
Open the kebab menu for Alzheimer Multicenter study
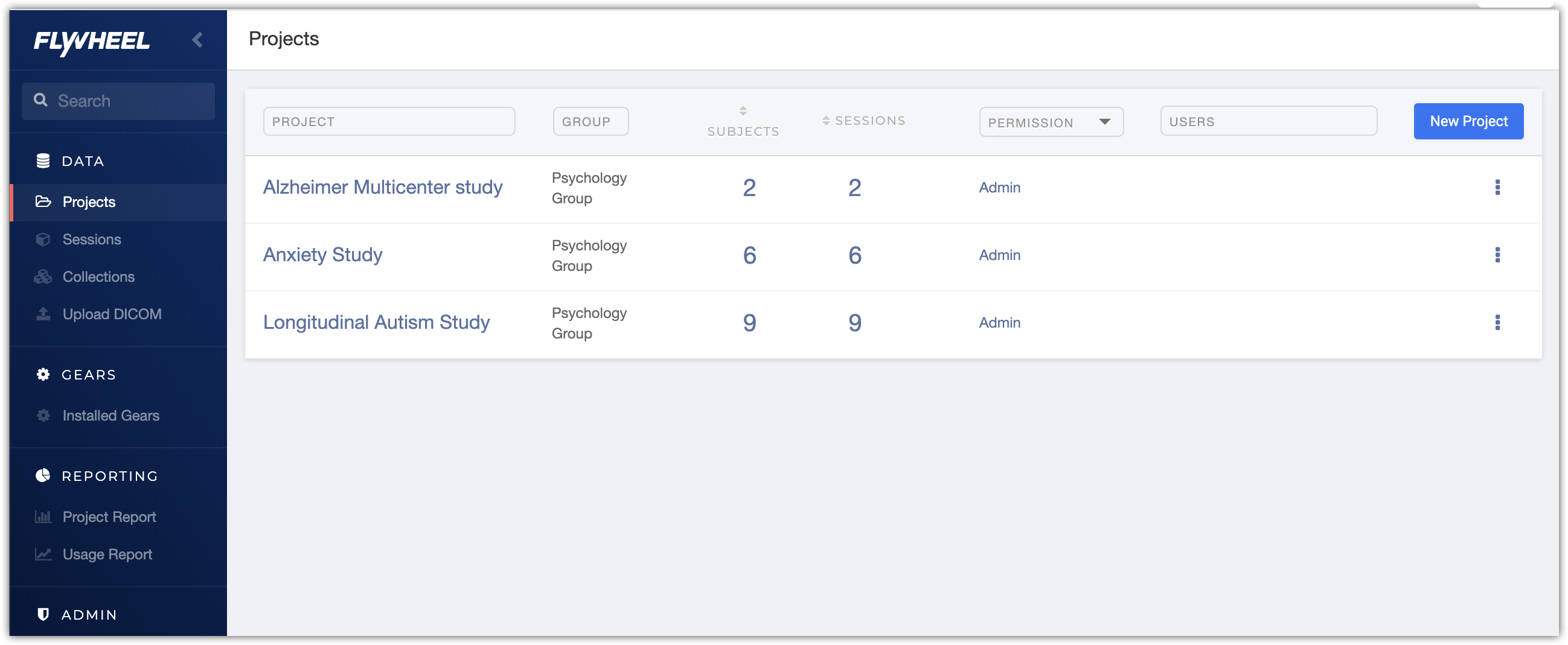click(x=1497, y=188)
